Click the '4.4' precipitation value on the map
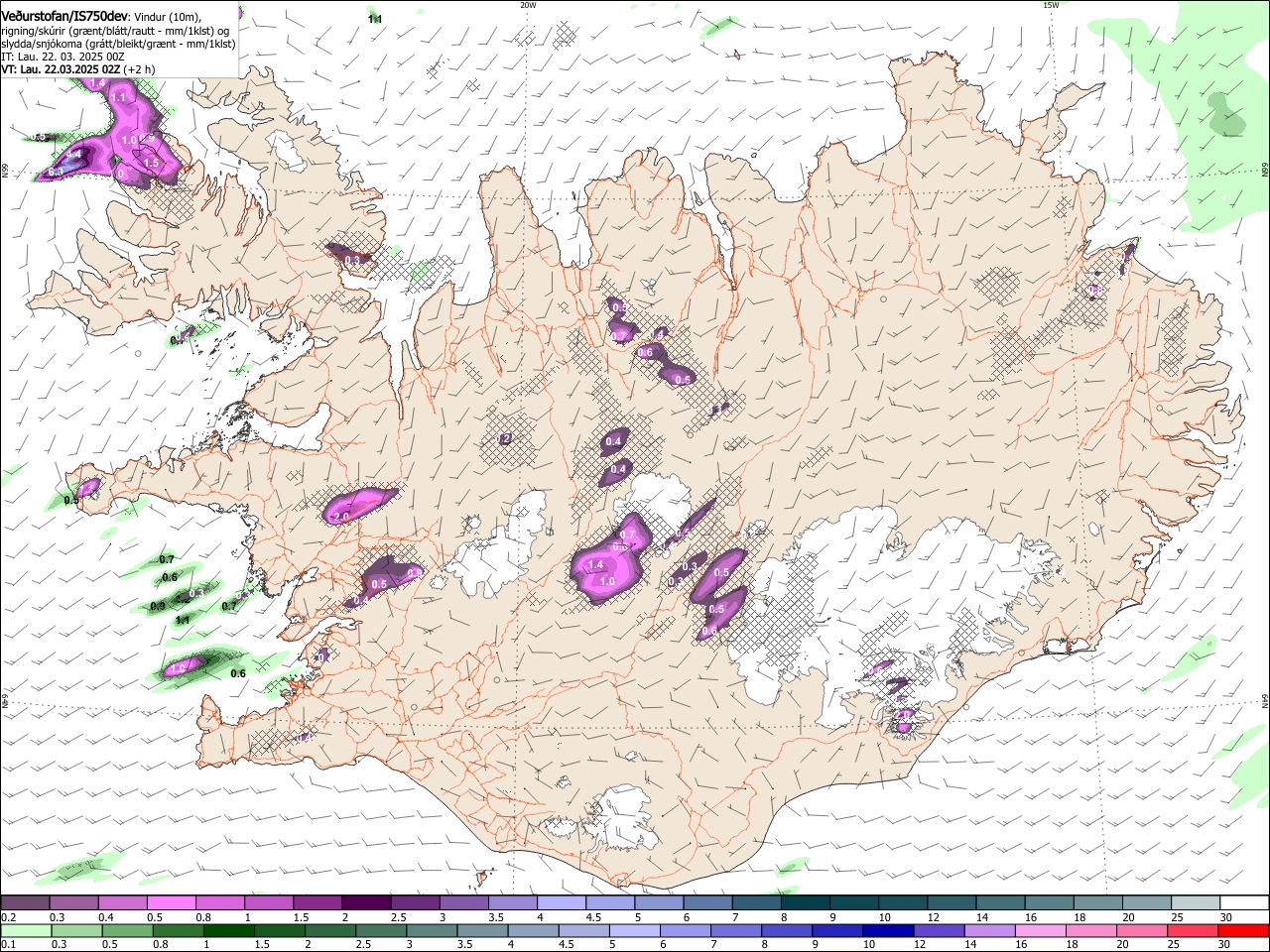 73,155
